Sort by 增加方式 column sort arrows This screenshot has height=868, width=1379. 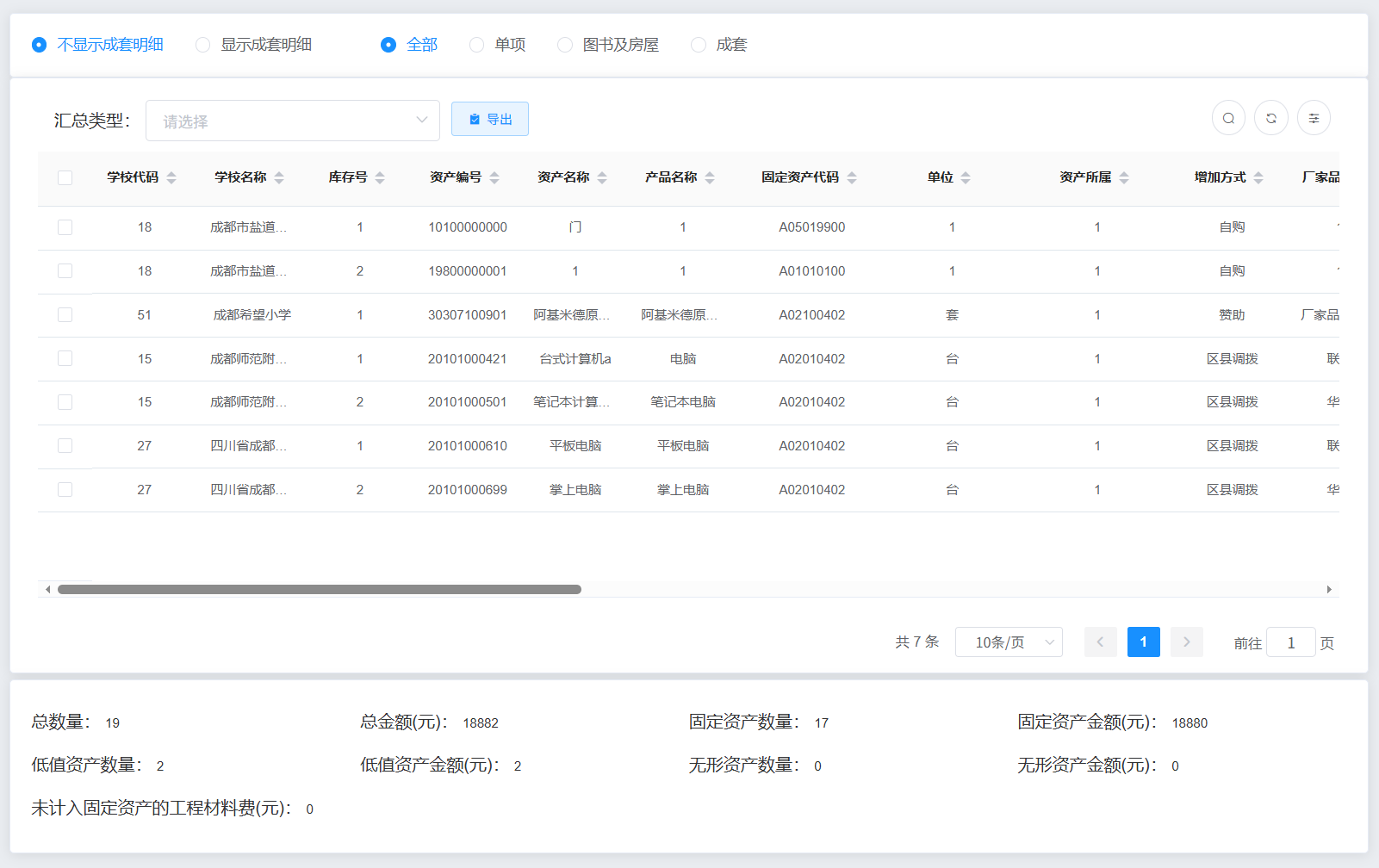point(1258,177)
